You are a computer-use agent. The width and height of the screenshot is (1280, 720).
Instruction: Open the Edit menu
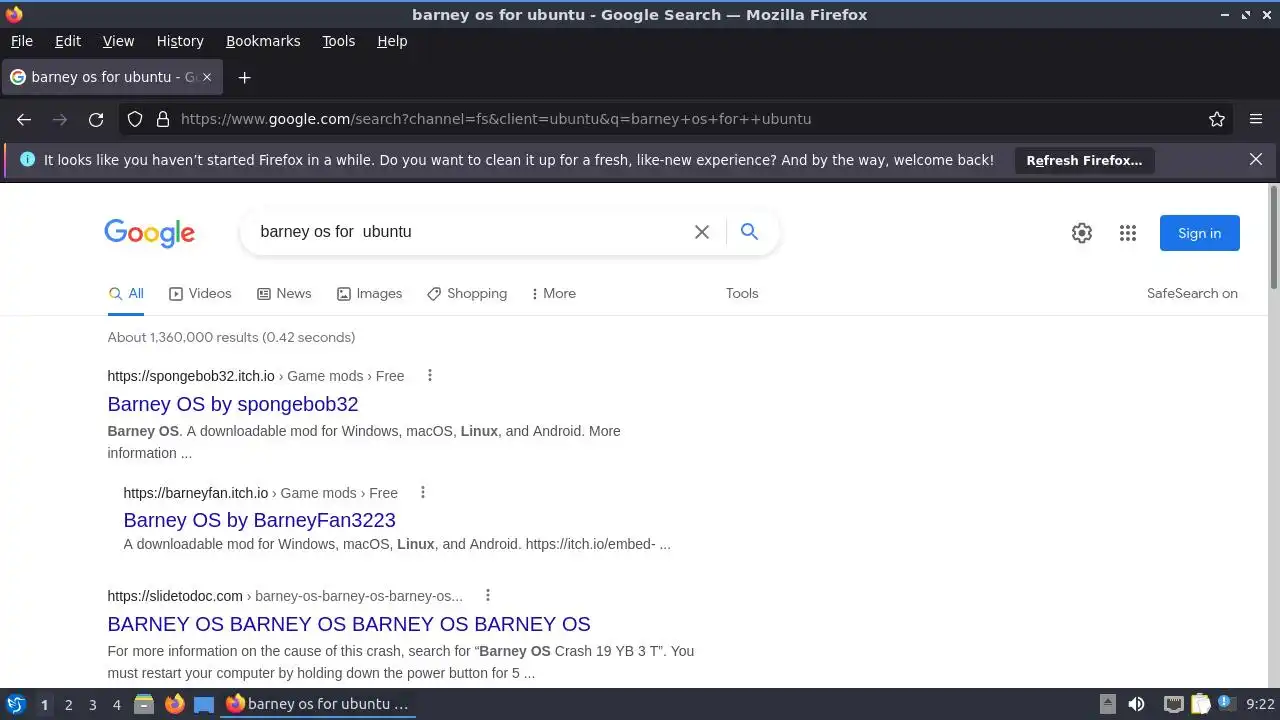[x=68, y=41]
